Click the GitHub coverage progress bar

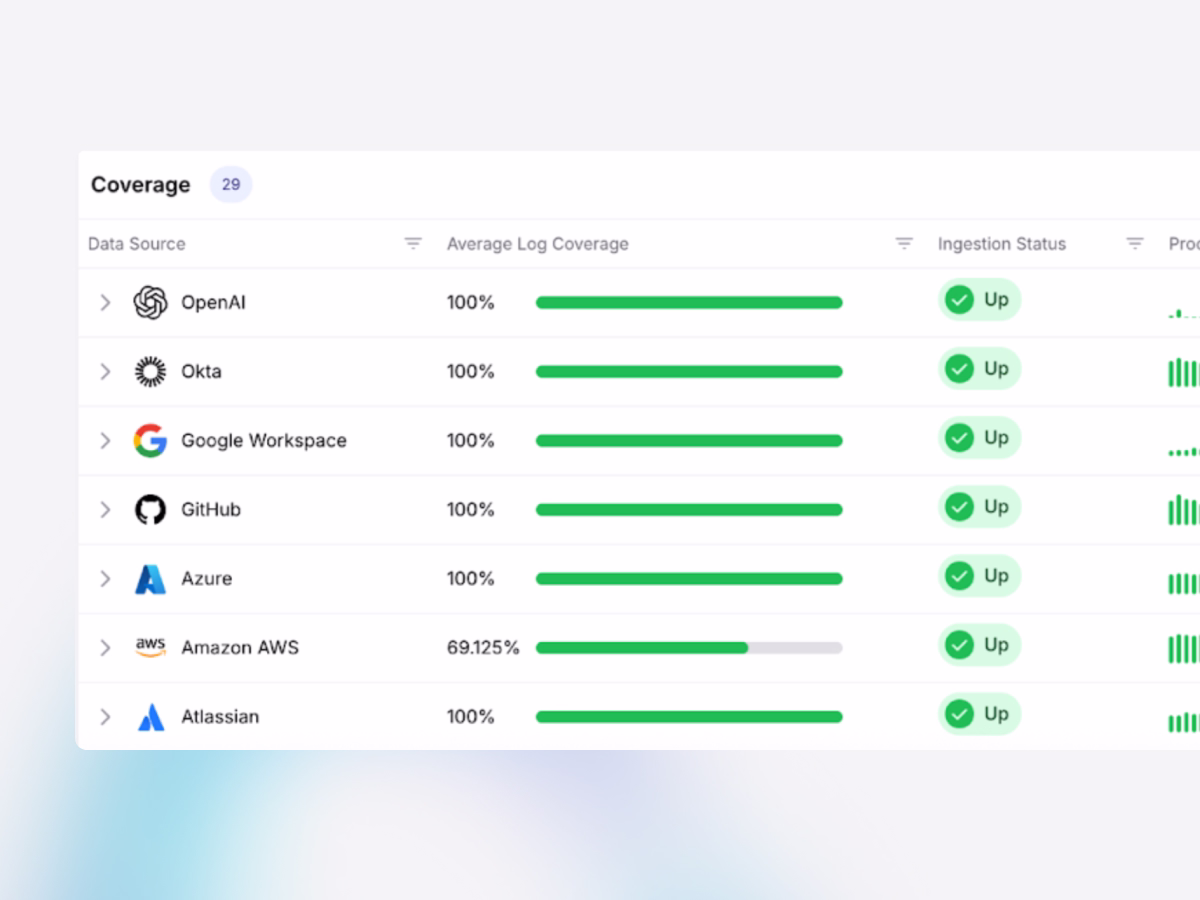pos(689,509)
